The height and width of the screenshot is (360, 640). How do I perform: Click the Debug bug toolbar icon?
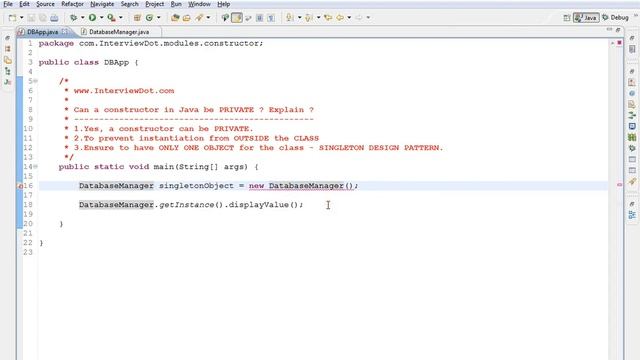tap(73, 18)
